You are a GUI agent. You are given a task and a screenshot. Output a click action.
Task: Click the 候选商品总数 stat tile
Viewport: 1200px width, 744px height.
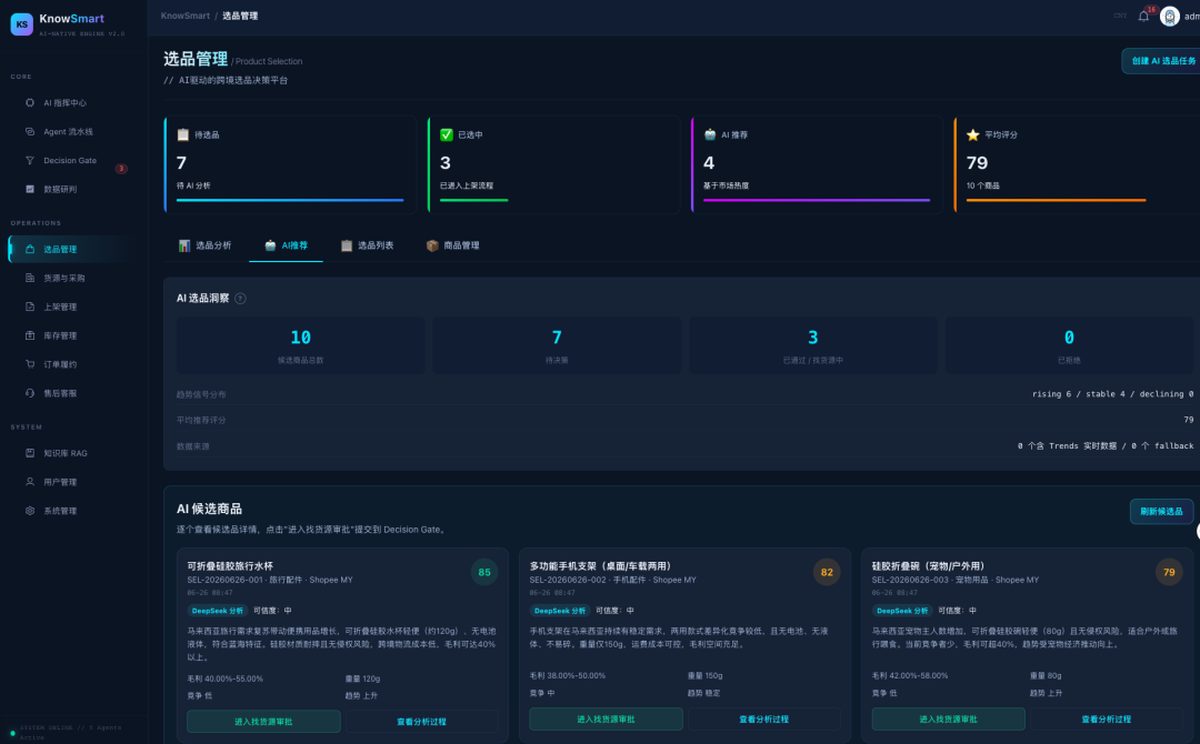(x=301, y=346)
